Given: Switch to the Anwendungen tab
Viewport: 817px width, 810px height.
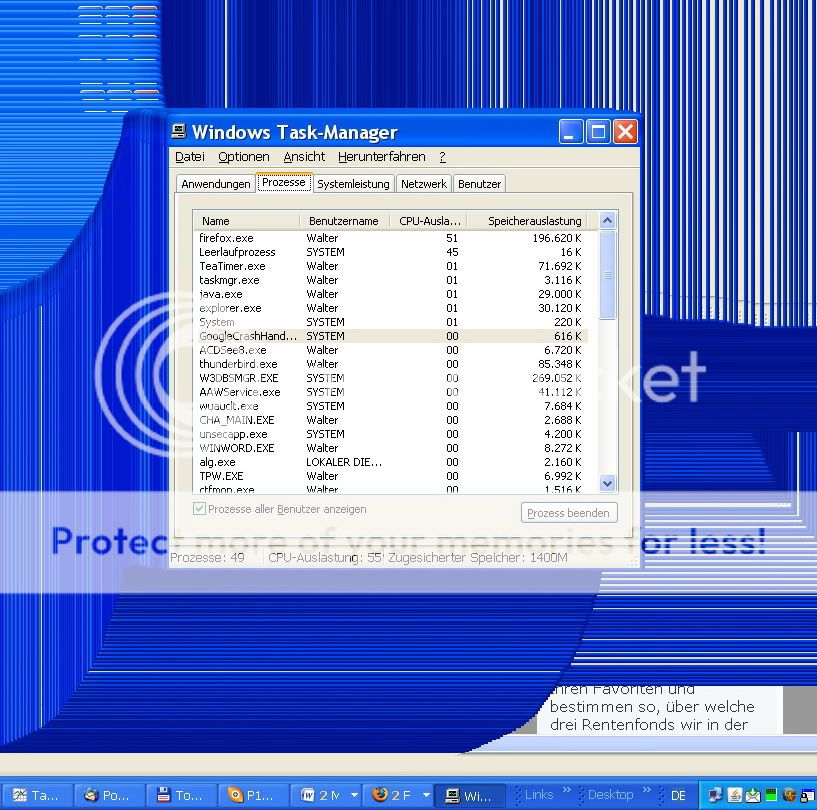Looking at the screenshot, I should pyautogui.click(x=216, y=184).
